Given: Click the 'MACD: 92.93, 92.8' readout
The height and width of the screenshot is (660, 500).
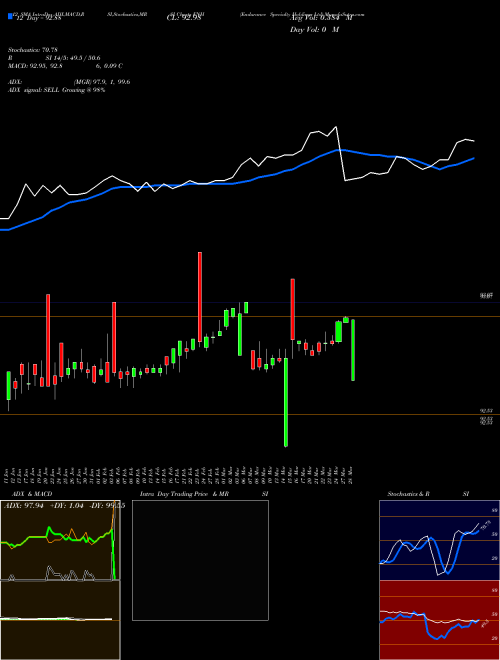Looking at the screenshot, I should (x=36, y=66).
